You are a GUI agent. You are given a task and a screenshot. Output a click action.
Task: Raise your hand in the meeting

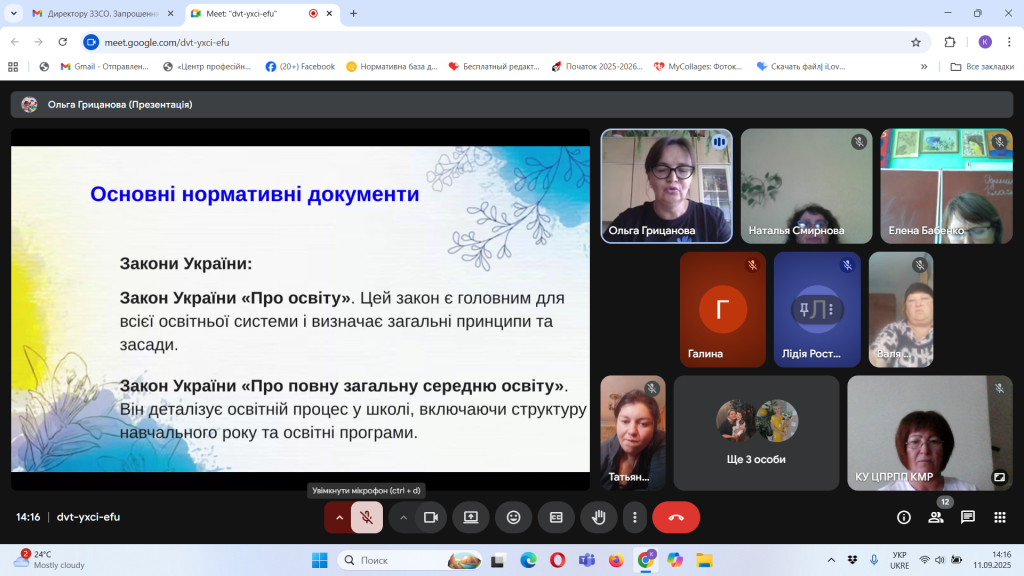(599, 517)
